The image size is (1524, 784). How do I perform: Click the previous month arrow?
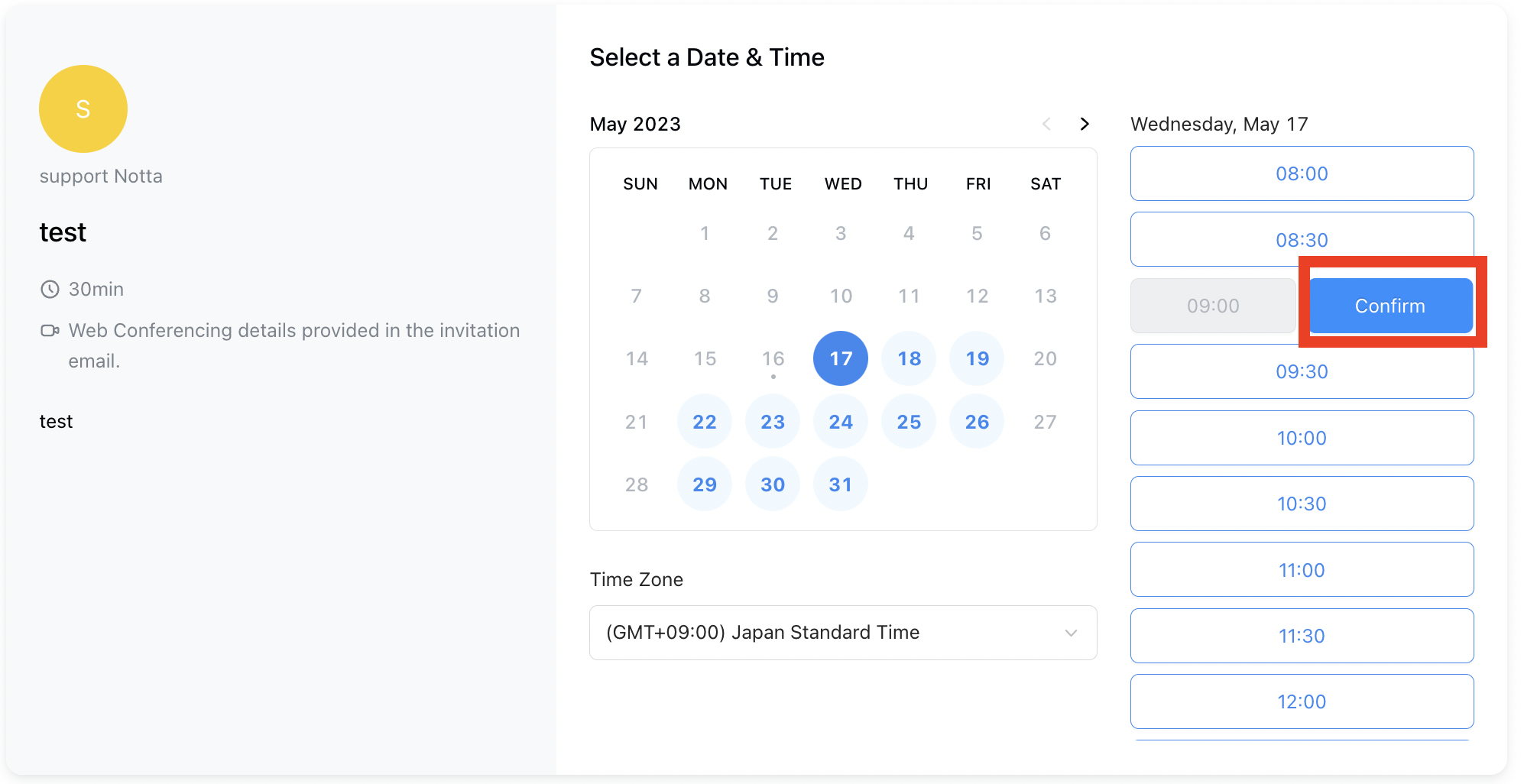click(x=1046, y=124)
